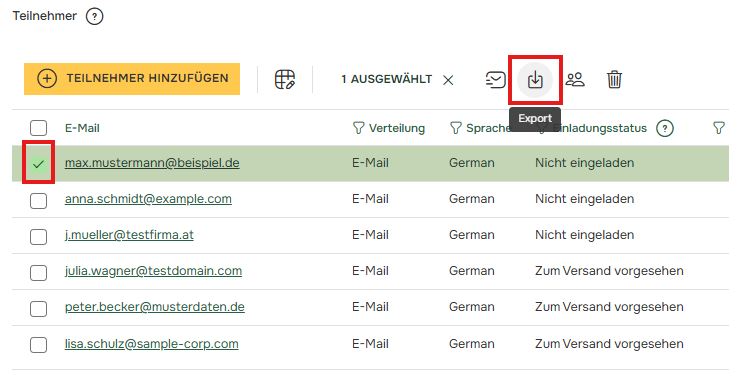The image size is (729, 373).
Task: Clear selection with X beside 1 Ausgewählt
Action: pos(448,80)
